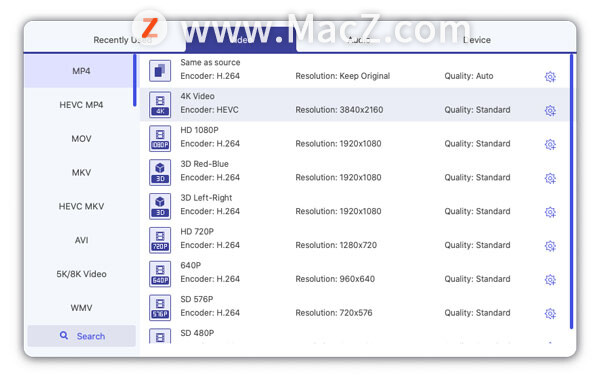Select WMV format in sidebar
Image resolution: width=600 pixels, height=383 pixels.
[x=81, y=308]
